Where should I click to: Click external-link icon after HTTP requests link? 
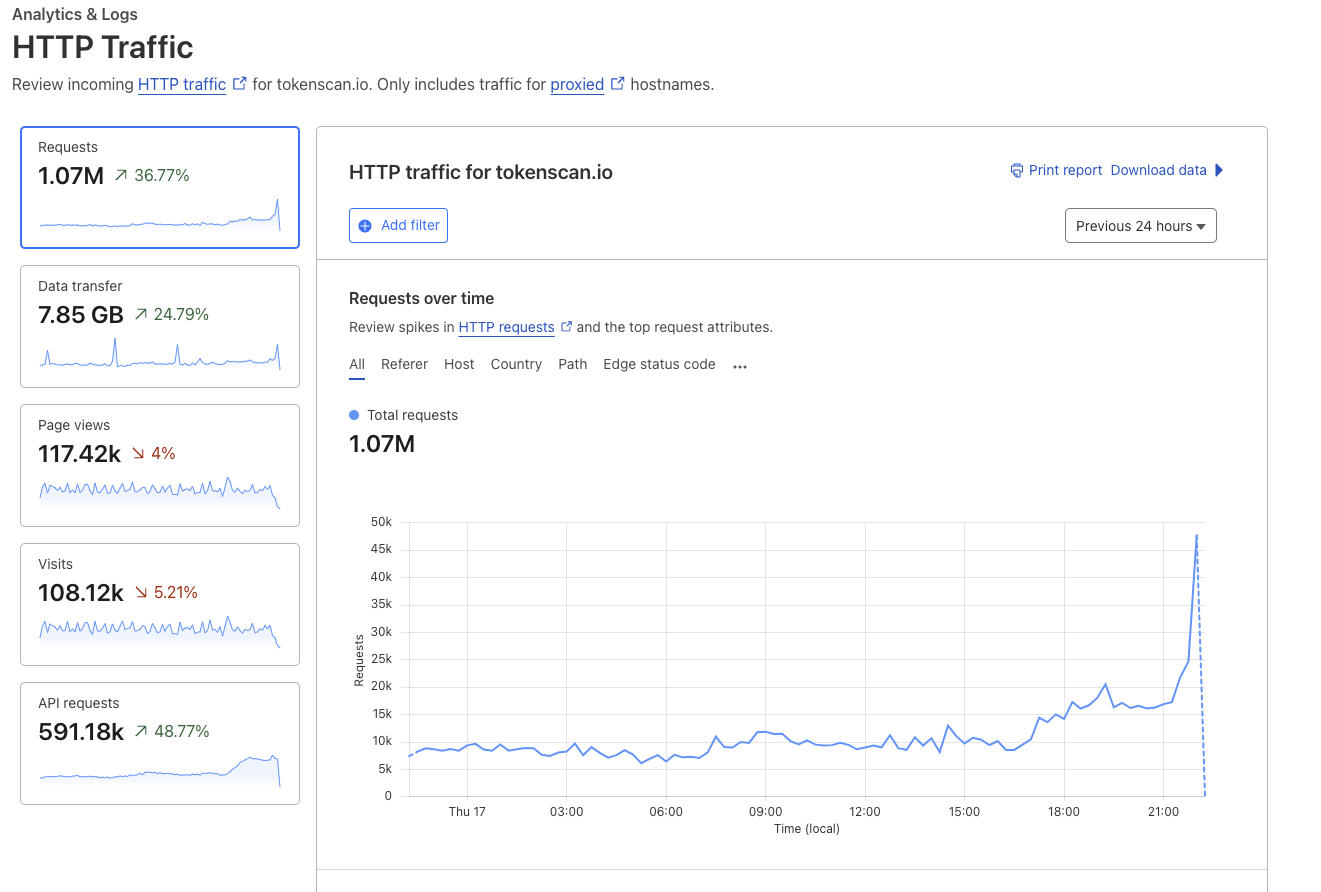click(x=567, y=326)
